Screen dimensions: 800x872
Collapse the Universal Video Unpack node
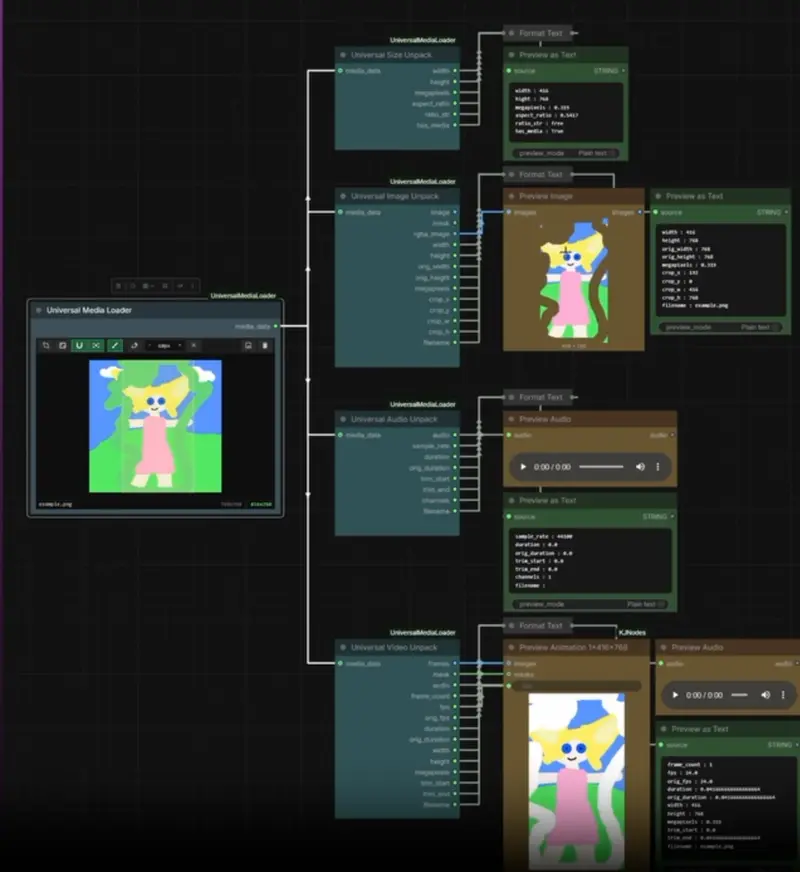click(x=343, y=647)
